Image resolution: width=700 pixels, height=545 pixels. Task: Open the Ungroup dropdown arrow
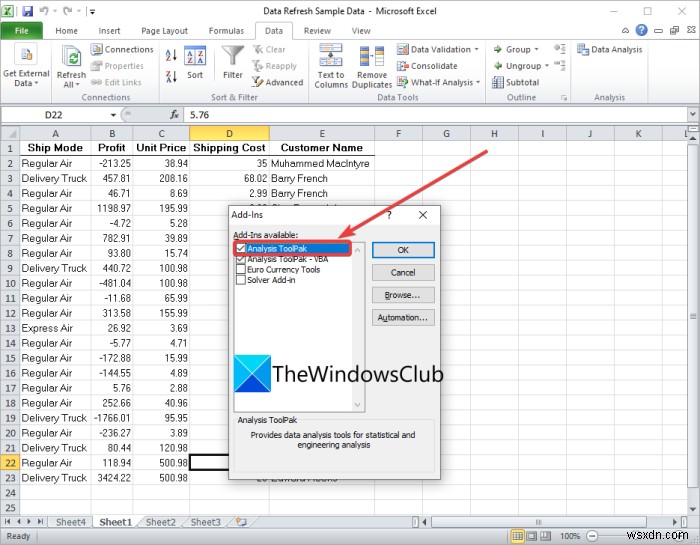coord(546,66)
